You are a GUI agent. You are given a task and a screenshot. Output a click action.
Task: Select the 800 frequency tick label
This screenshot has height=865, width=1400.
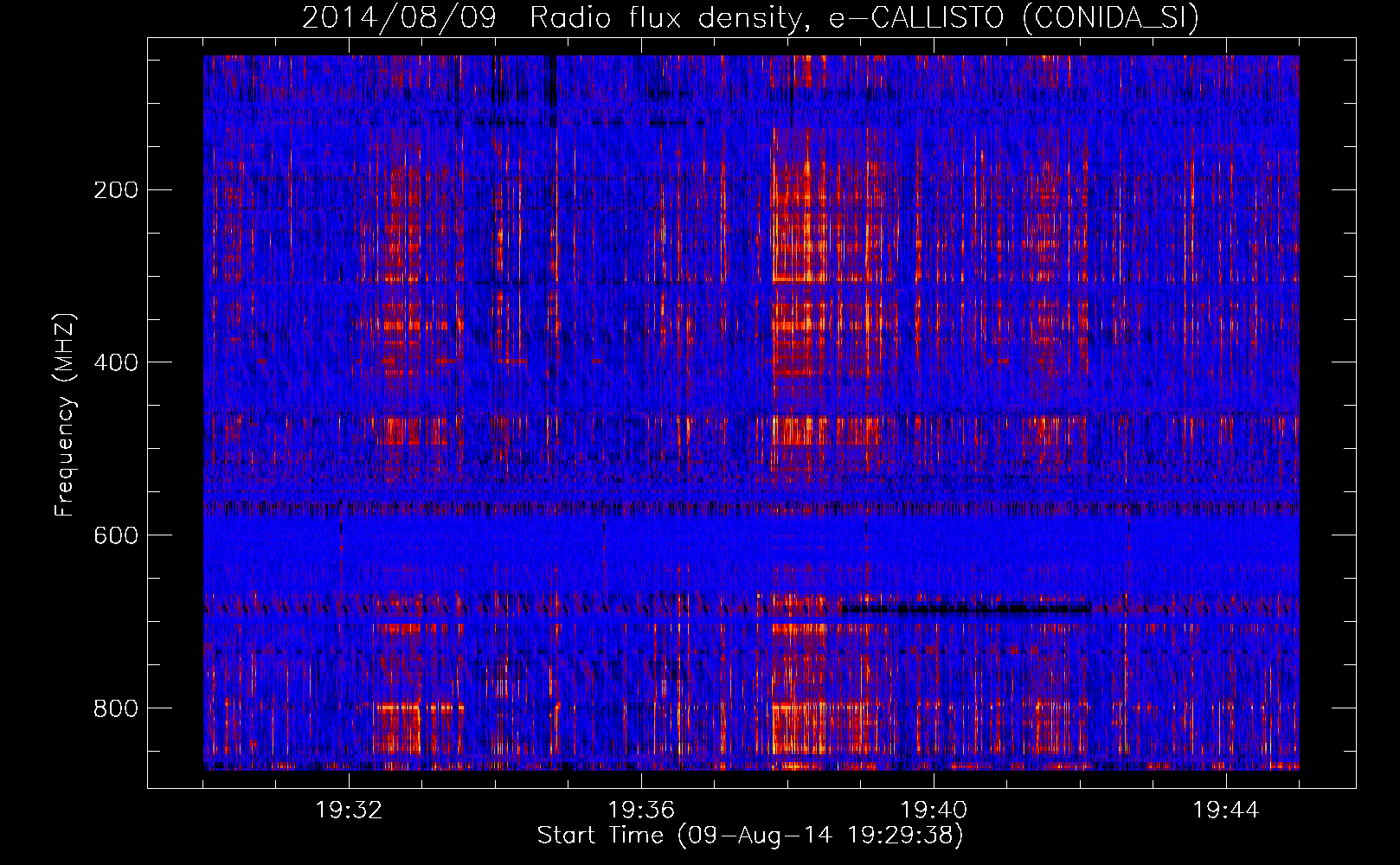pos(116,708)
